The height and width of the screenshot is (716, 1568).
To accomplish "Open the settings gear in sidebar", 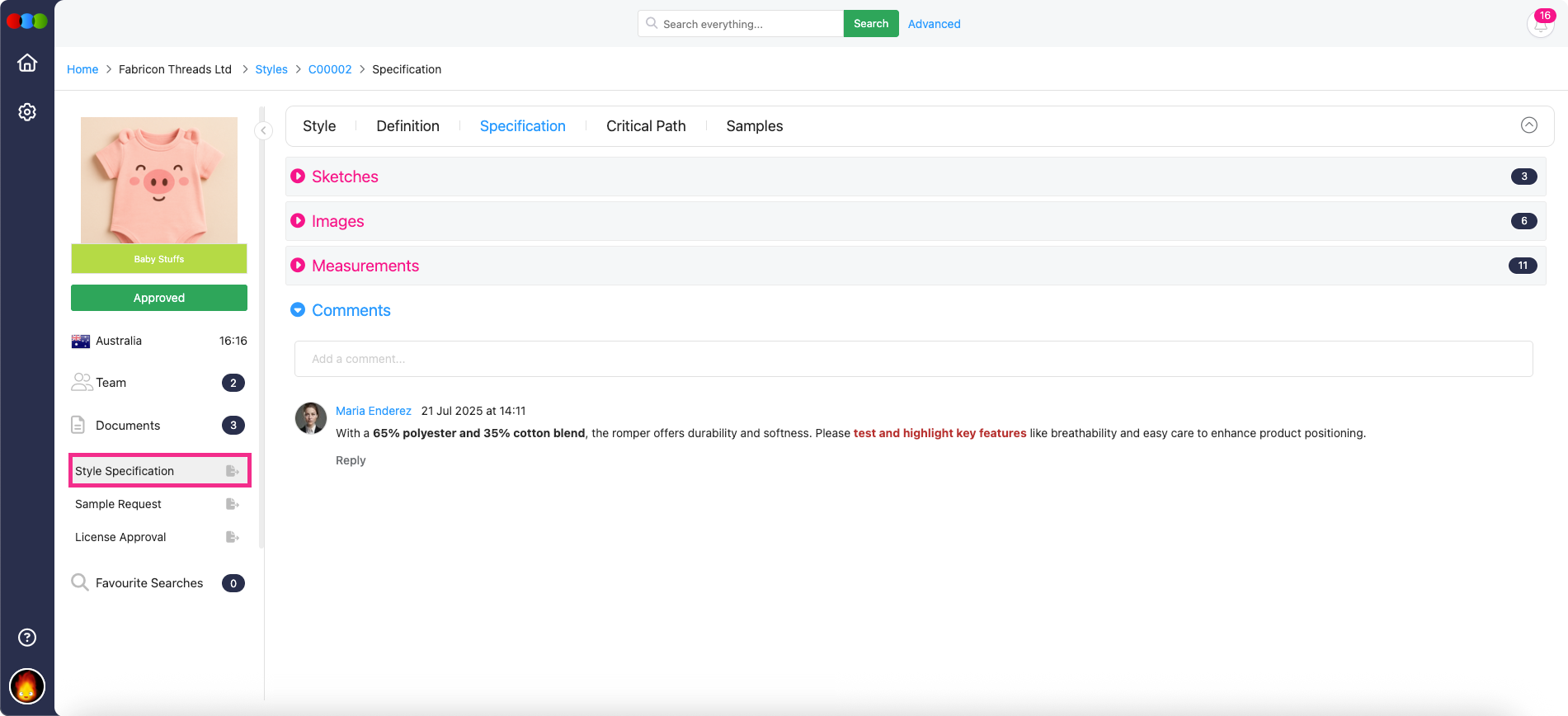I will [x=27, y=112].
